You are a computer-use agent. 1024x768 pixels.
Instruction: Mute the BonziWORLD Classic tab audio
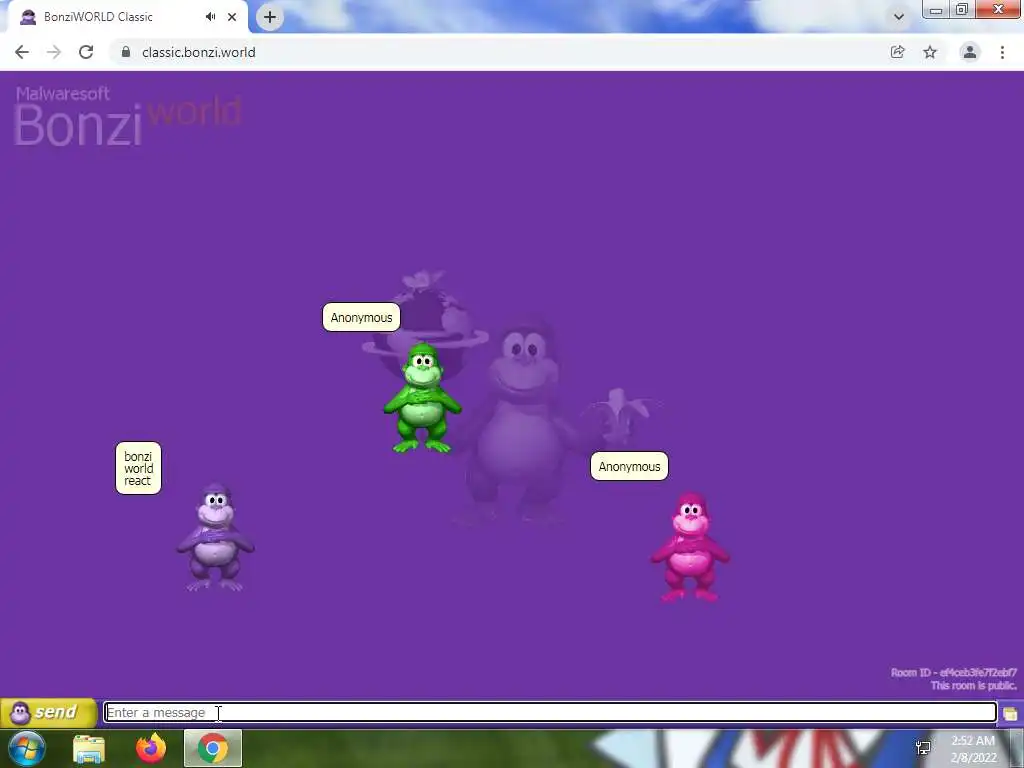coord(210,17)
